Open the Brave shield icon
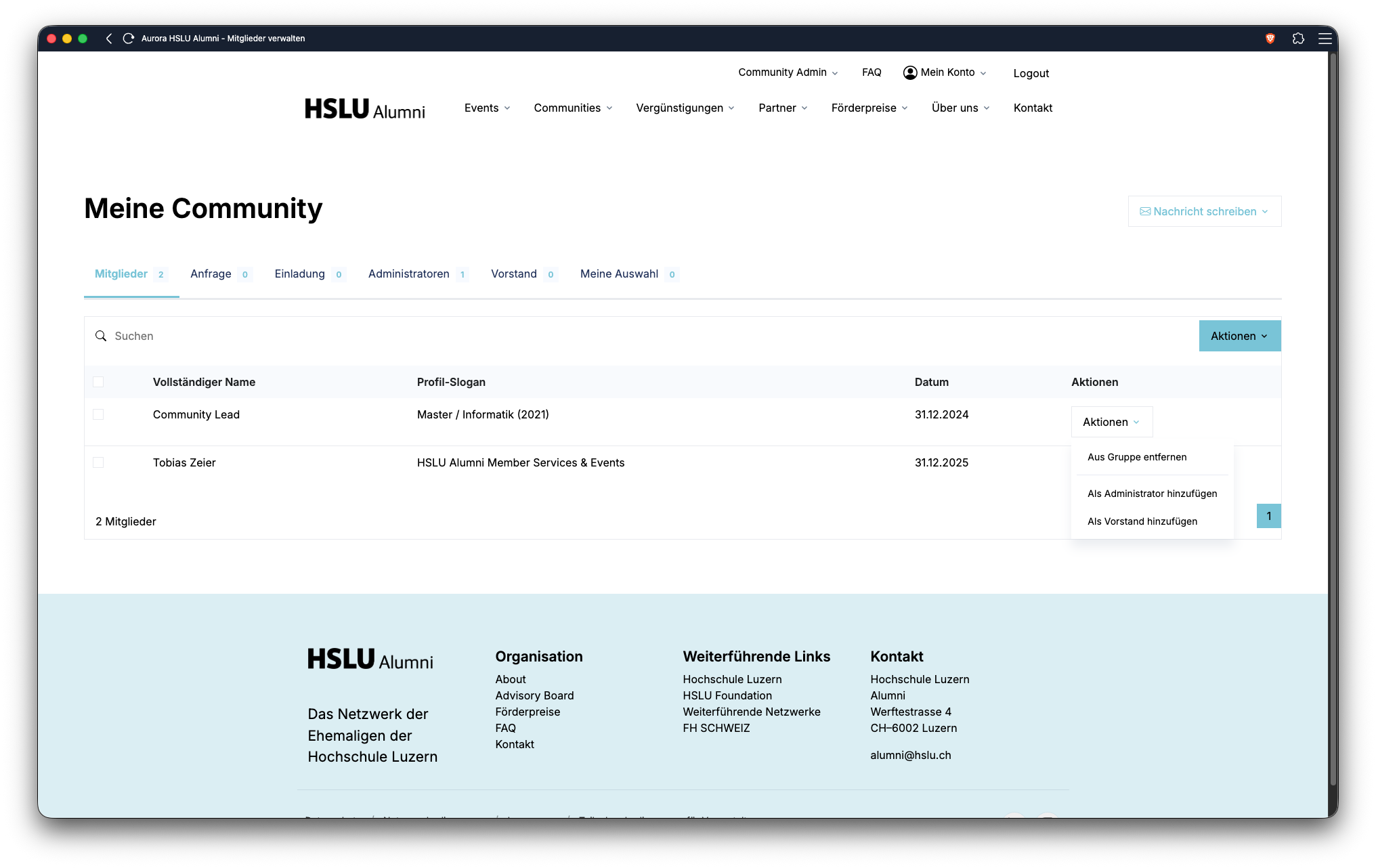 coord(1270,39)
